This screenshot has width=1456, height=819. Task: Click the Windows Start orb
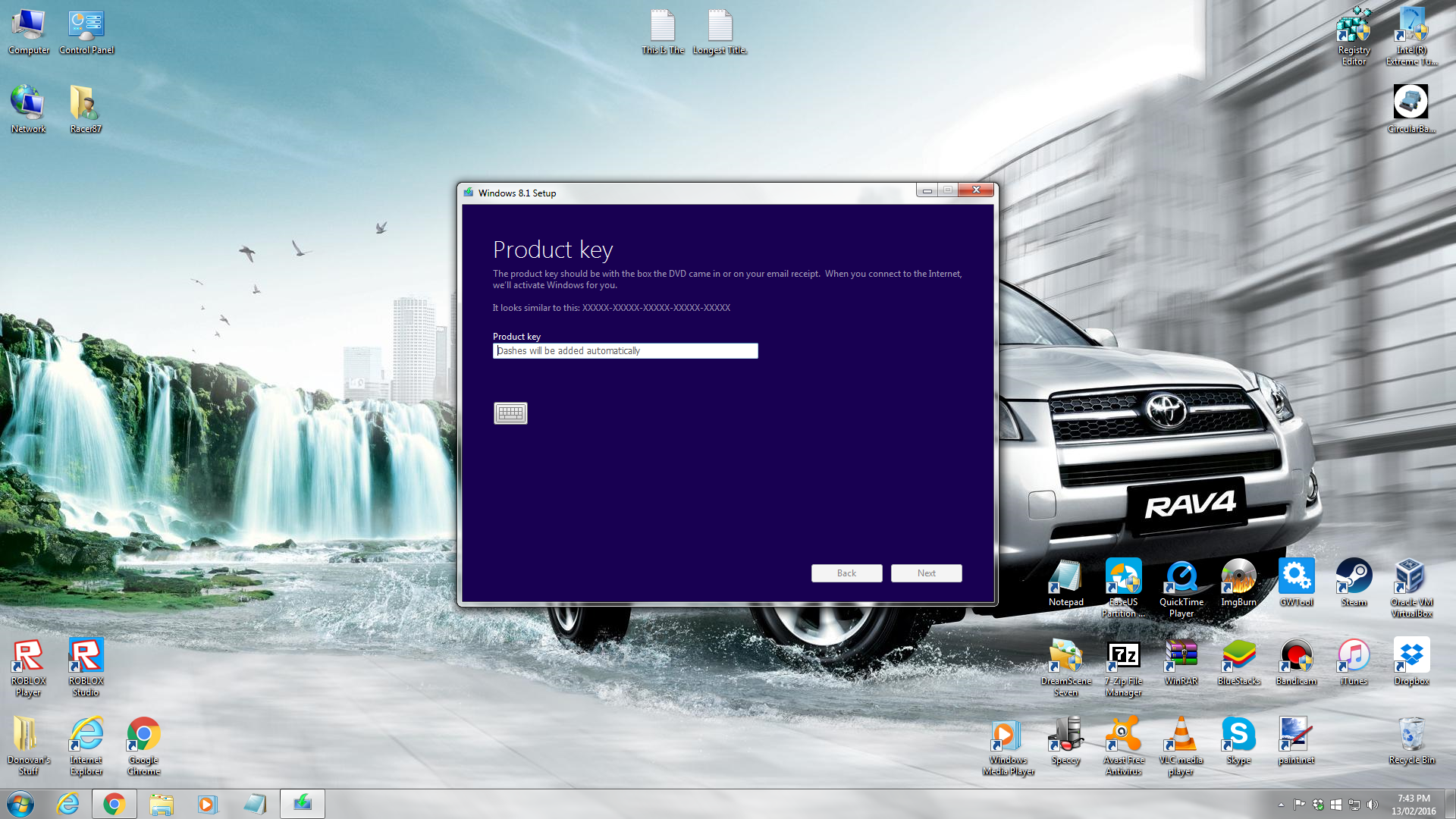(x=20, y=804)
